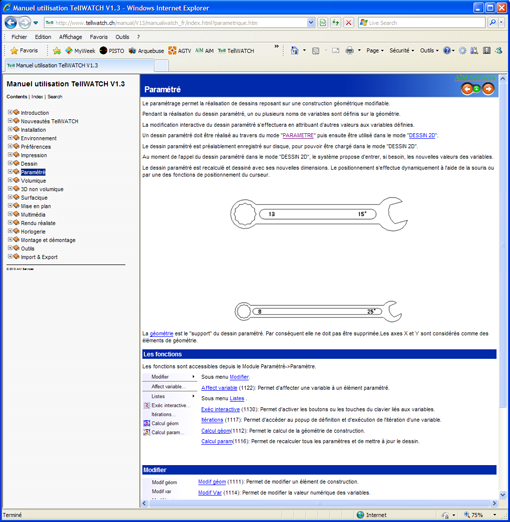Open the recent pages dropdown arrow

tap(36, 23)
